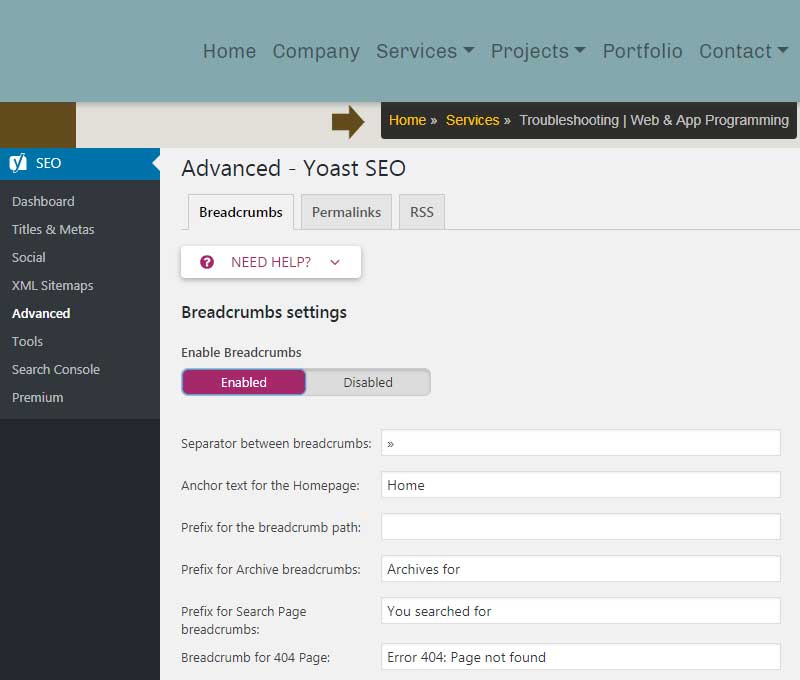Image resolution: width=800 pixels, height=680 pixels.
Task: Click the arrow icon beside the breadcrumb bar
Action: point(352,121)
